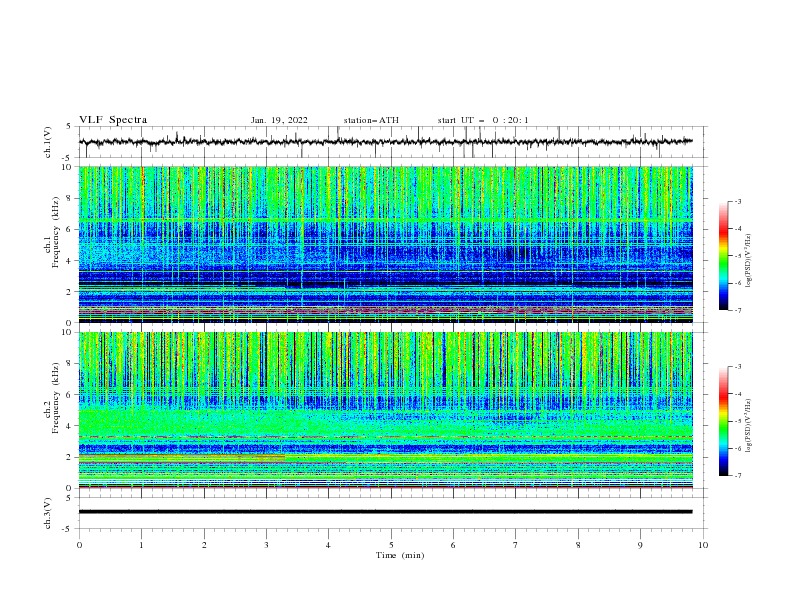Click the time axis tick label '0'
This screenshot has width=792, height=612.
[79, 545]
